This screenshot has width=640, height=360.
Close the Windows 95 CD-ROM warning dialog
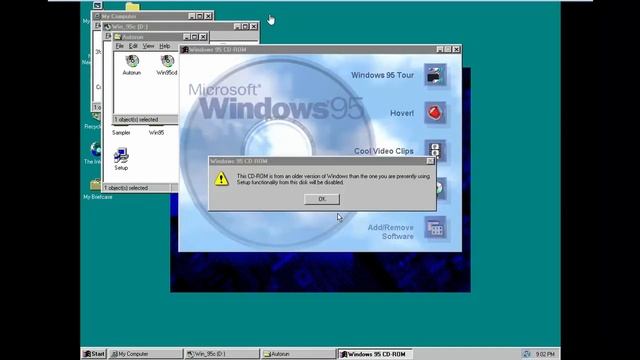[x=430, y=161]
